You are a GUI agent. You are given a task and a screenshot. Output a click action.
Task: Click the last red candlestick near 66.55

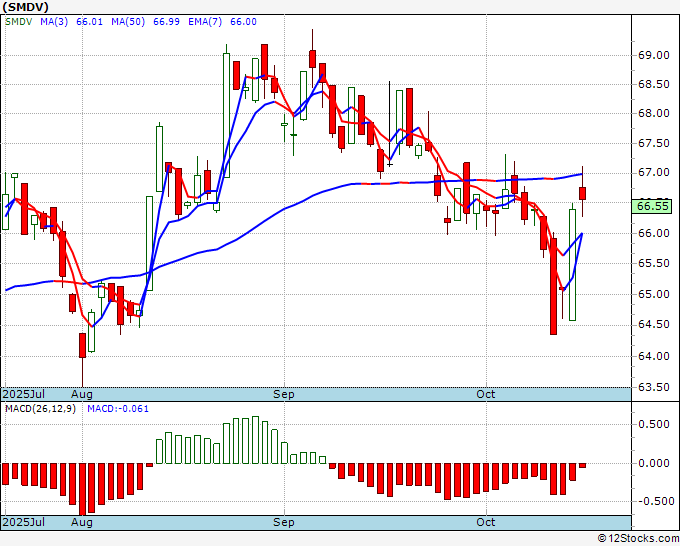click(x=582, y=193)
